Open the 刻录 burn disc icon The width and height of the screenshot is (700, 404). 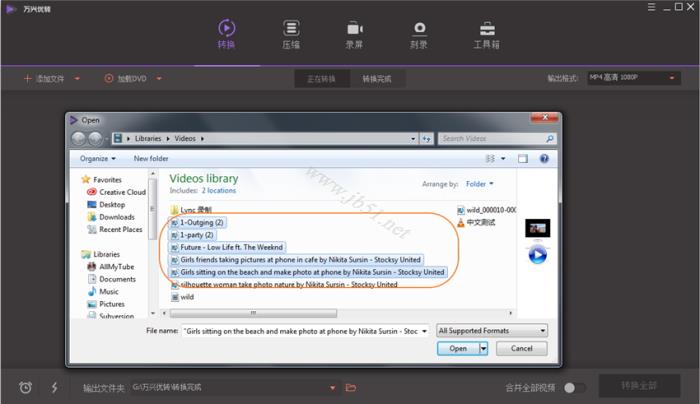click(x=419, y=29)
